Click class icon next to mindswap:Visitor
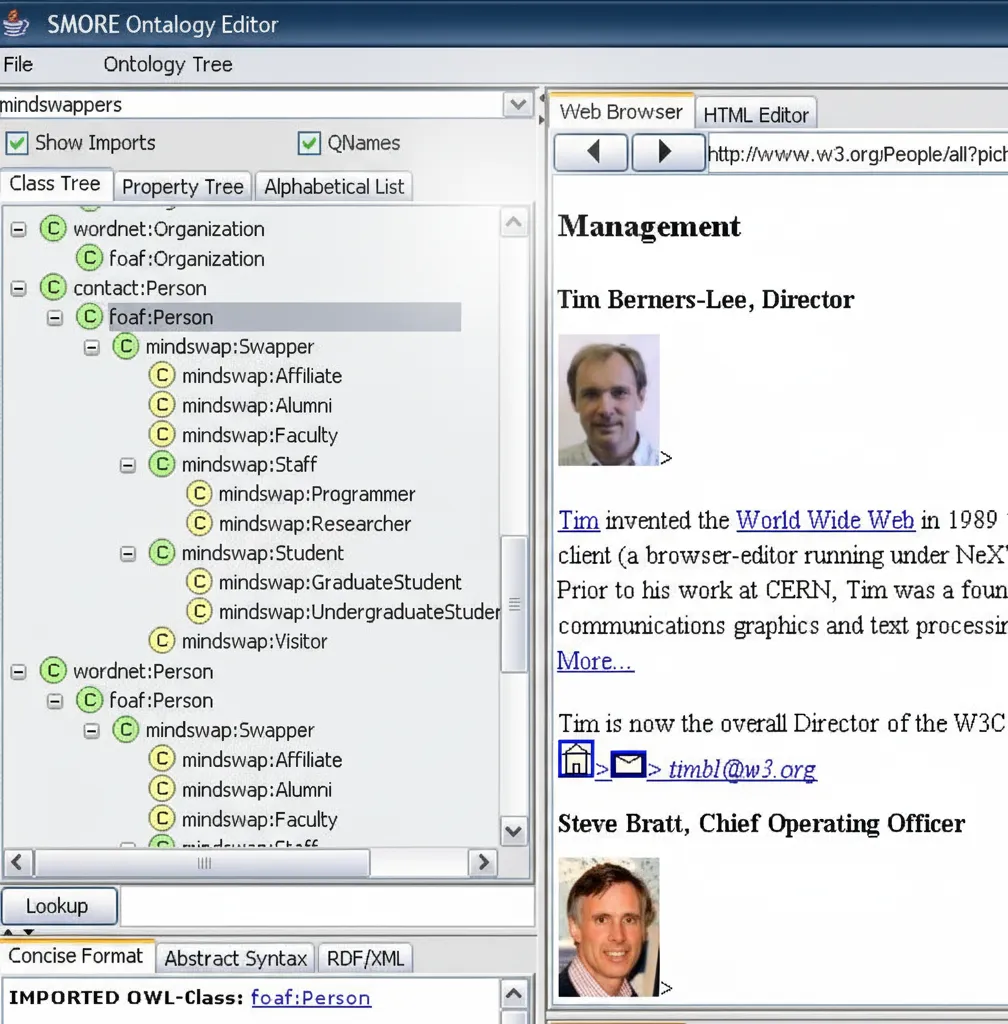The image size is (1008, 1024). click(162, 641)
